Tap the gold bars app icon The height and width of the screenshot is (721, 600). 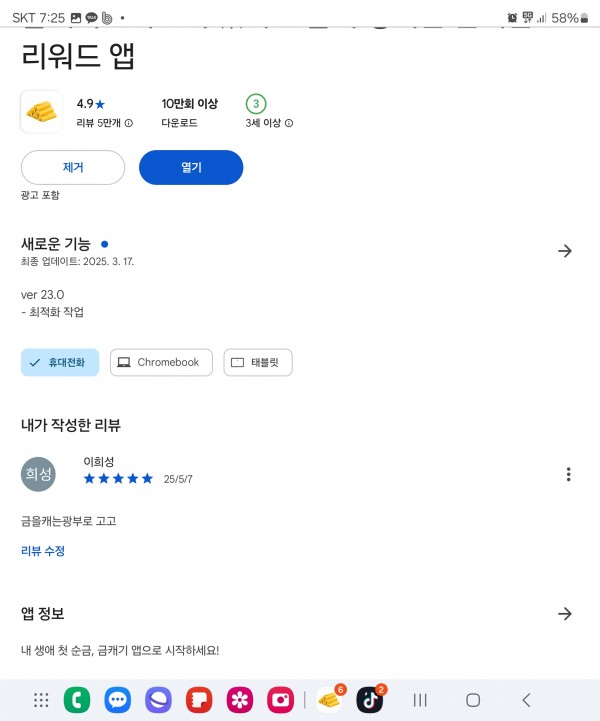coord(41,112)
